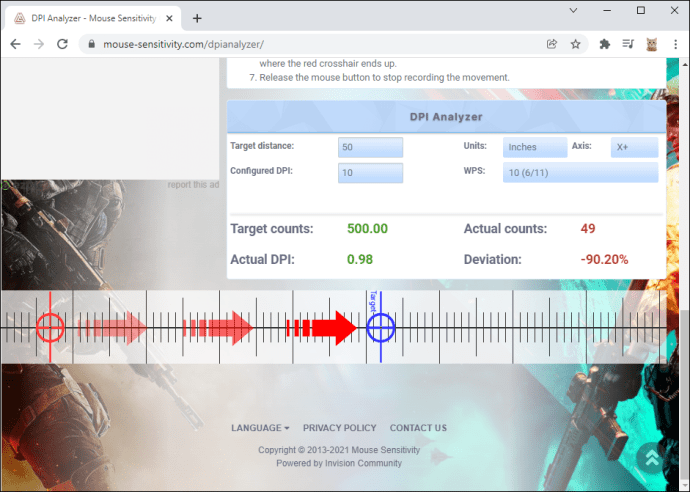Open the LANGUAGE menu
Screen dimensions: 690x492
(x=260, y=428)
